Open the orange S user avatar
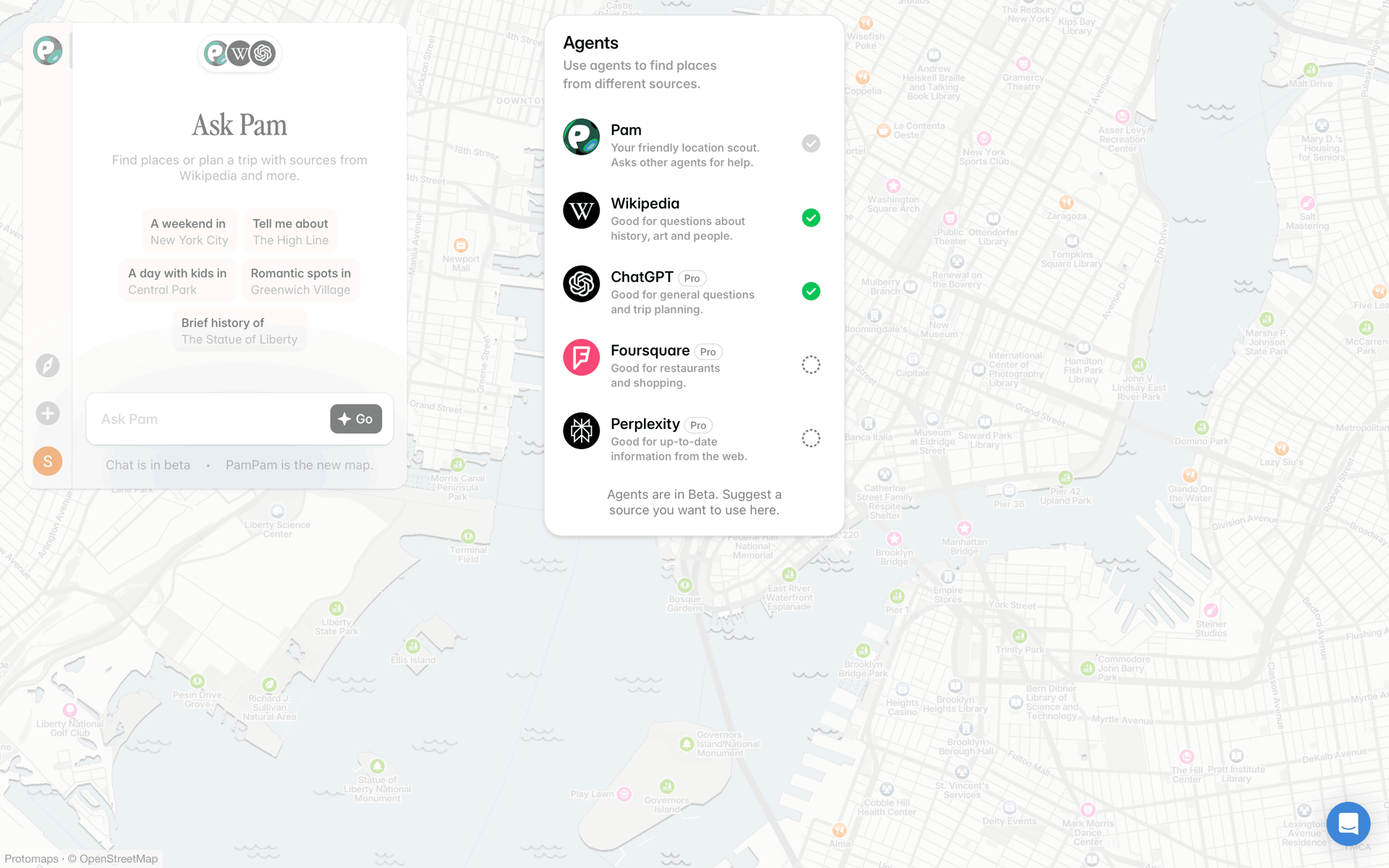 (48, 461)
